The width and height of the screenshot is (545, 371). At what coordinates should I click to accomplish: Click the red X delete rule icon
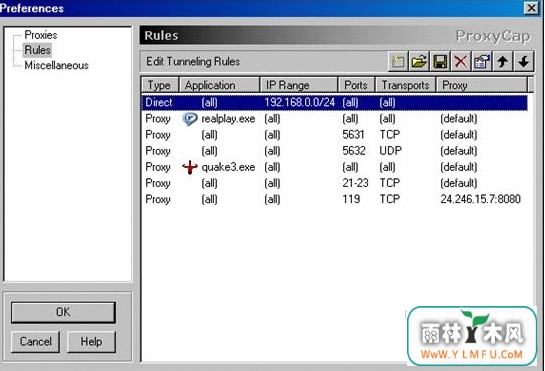pos(461,62)
